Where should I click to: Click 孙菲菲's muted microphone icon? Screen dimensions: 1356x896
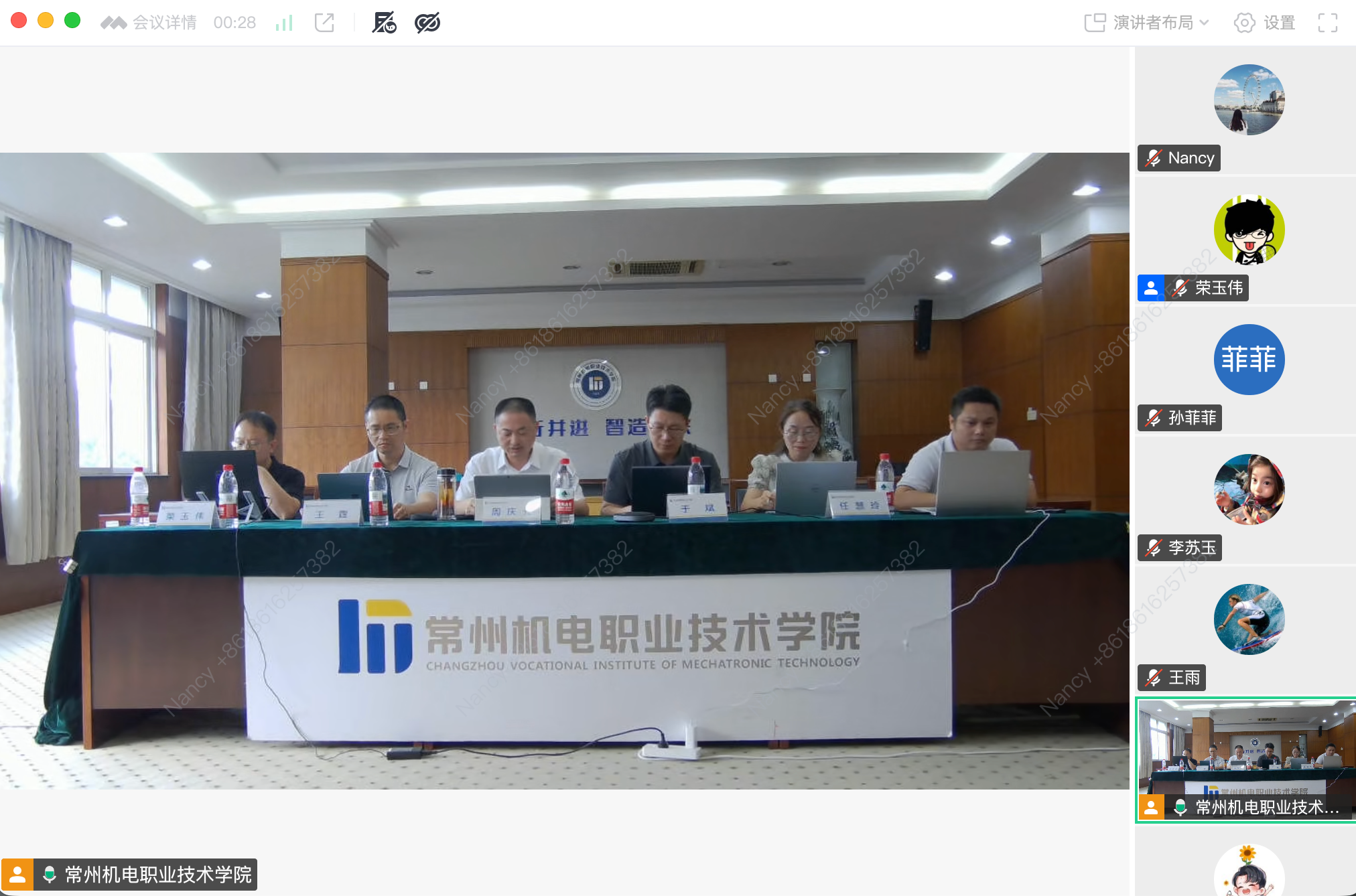point(1153,418)
